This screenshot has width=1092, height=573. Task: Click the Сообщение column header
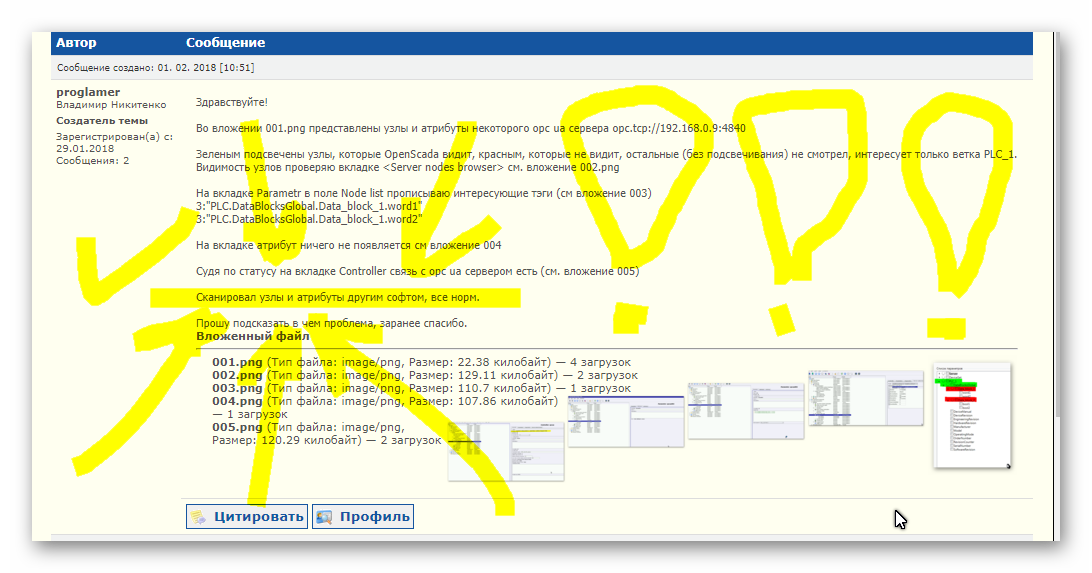225,43
